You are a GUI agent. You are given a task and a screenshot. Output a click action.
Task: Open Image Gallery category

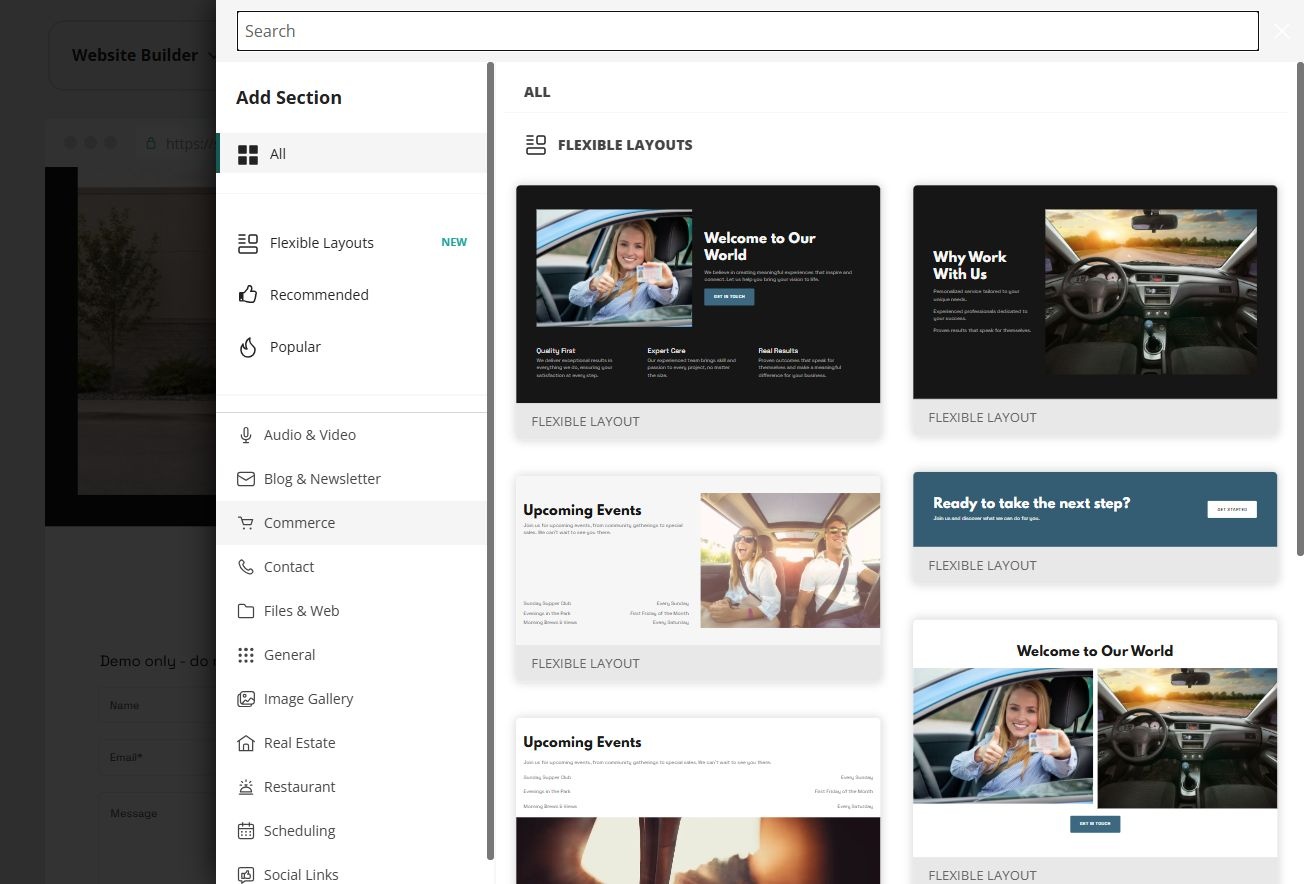click(x=352, y=699)
